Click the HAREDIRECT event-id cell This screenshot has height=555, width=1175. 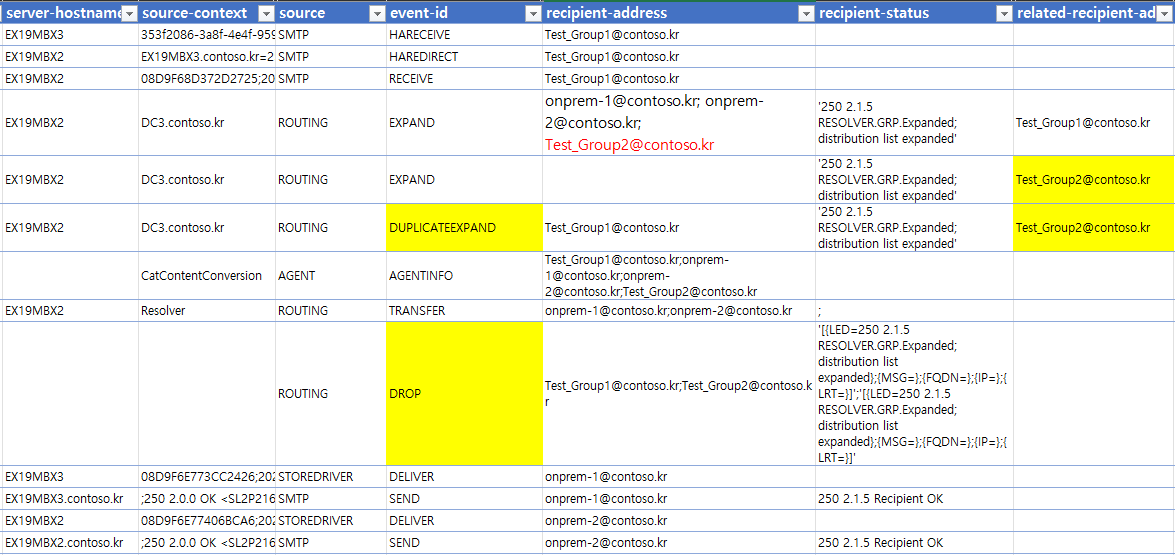(465, 57)
